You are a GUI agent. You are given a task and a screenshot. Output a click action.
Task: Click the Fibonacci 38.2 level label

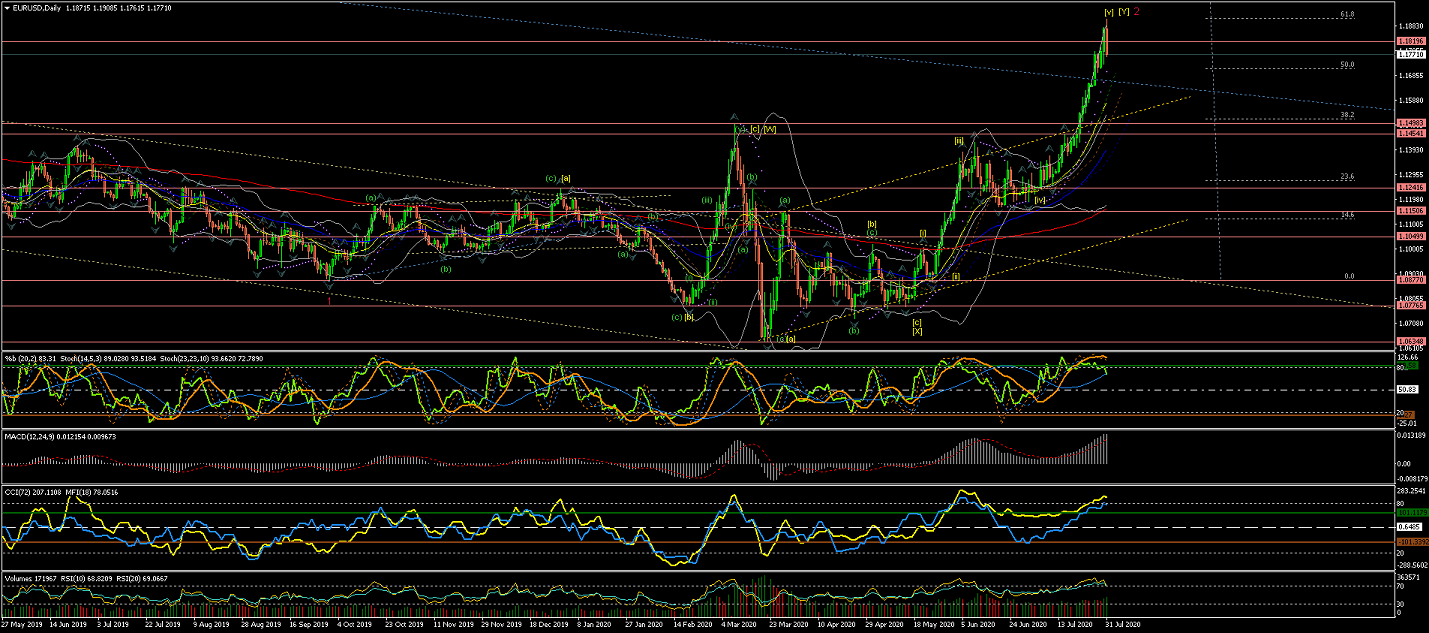pos(1347,115)
